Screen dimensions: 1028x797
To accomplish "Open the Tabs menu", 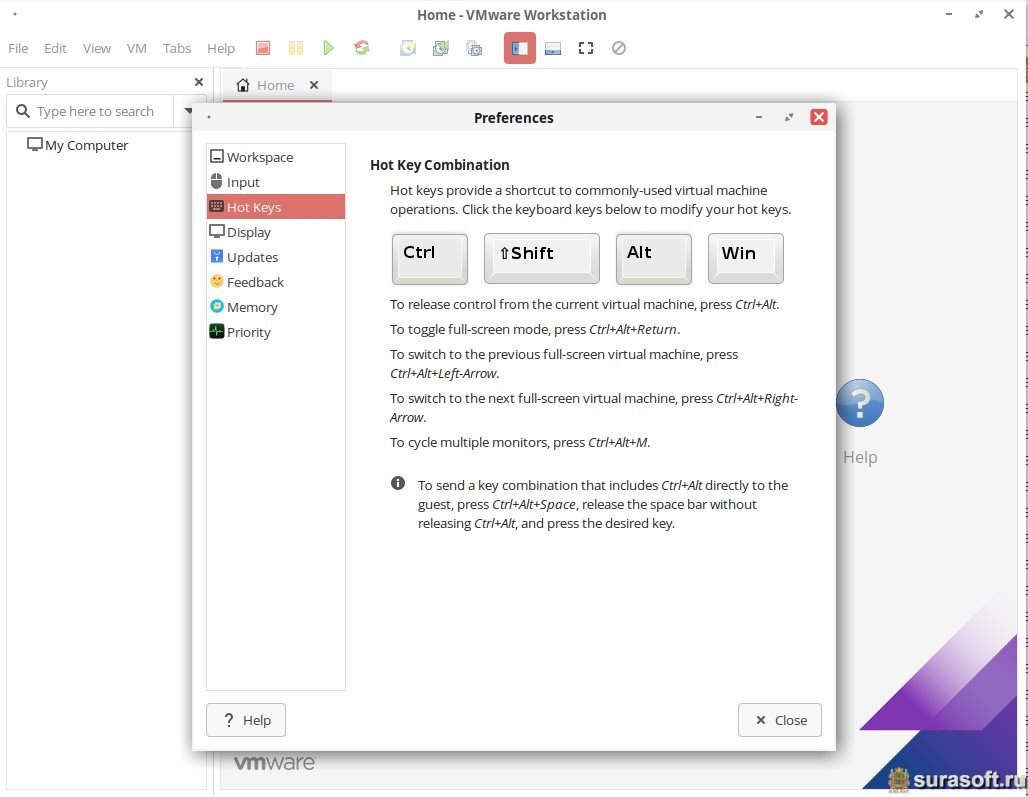I will click(x=176, y=48).
